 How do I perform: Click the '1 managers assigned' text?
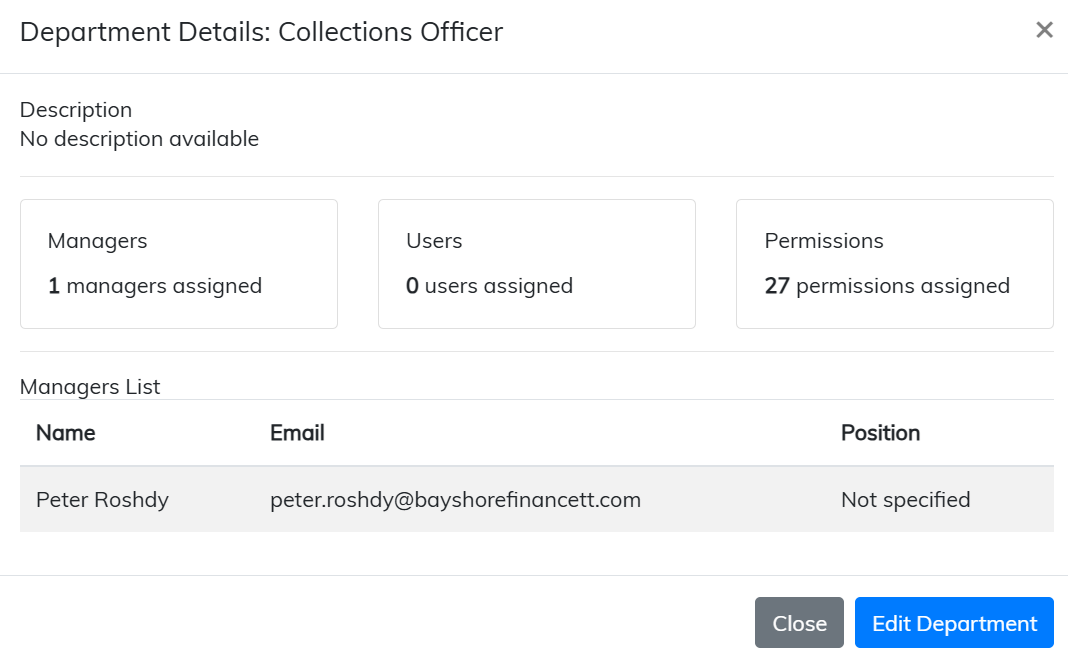tap(155, 286)
